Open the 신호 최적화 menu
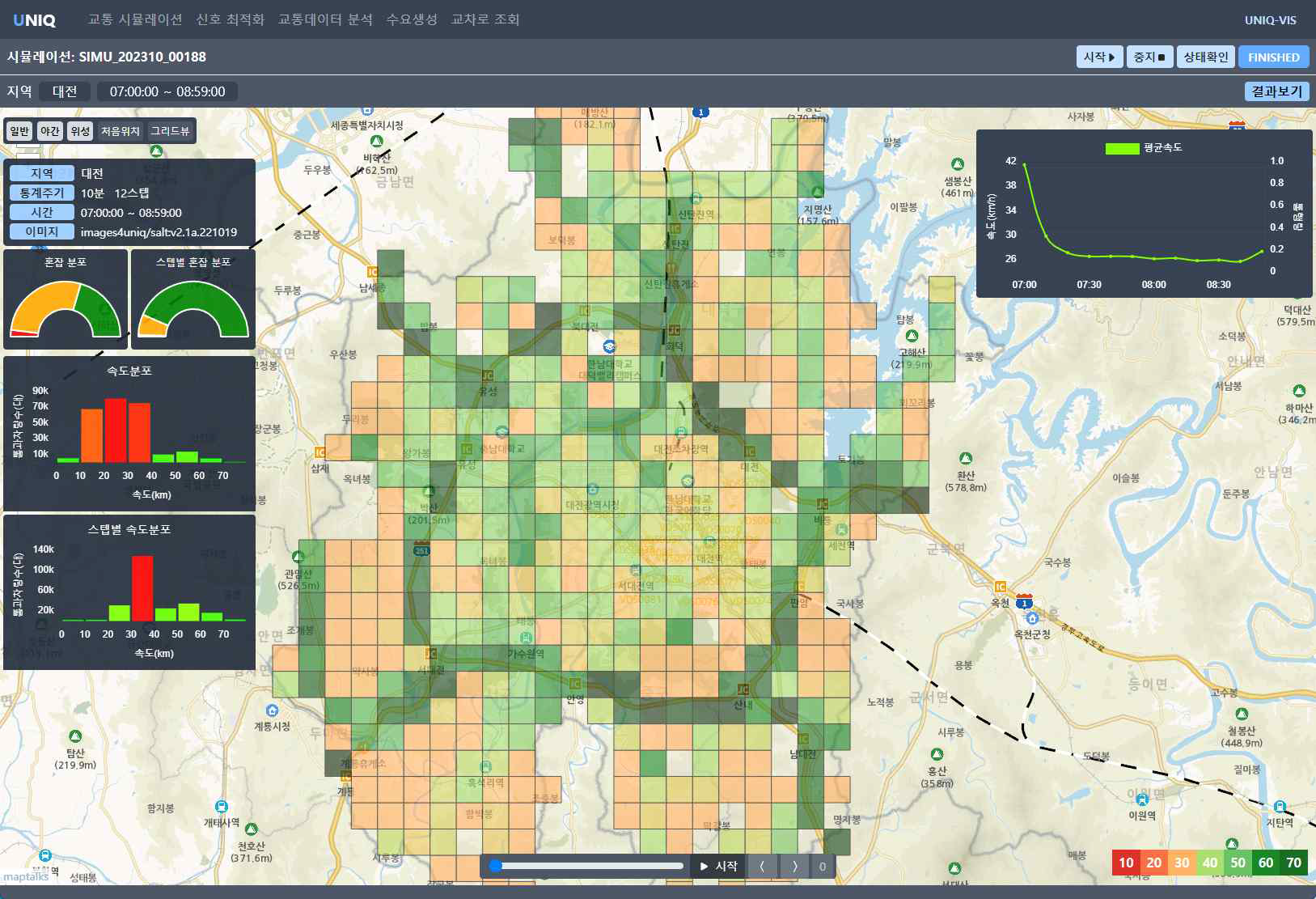The width and height of the screenshot is (1316, 899). 231,19
